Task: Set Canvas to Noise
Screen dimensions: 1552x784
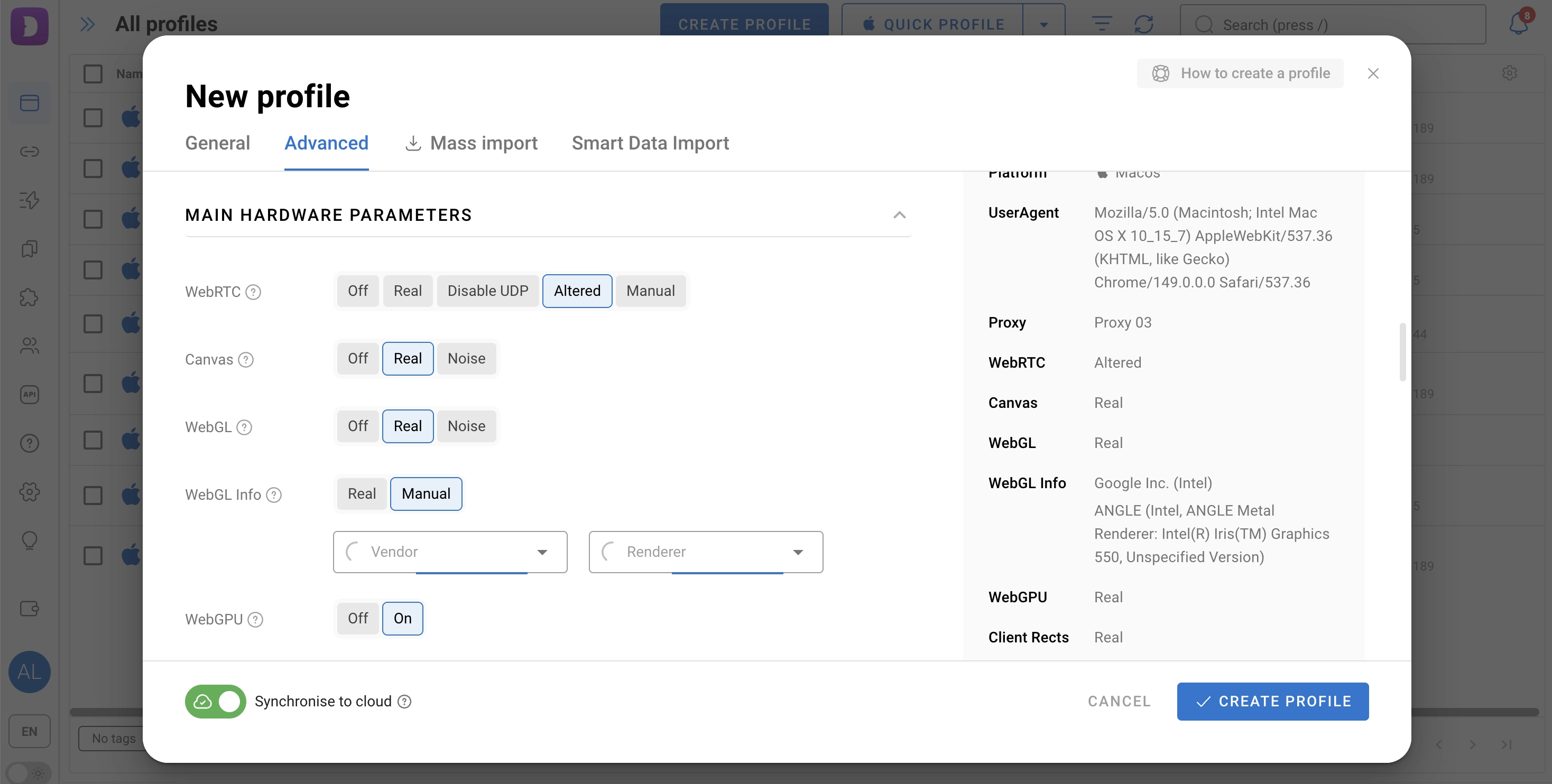Action: tap(466, 358)
